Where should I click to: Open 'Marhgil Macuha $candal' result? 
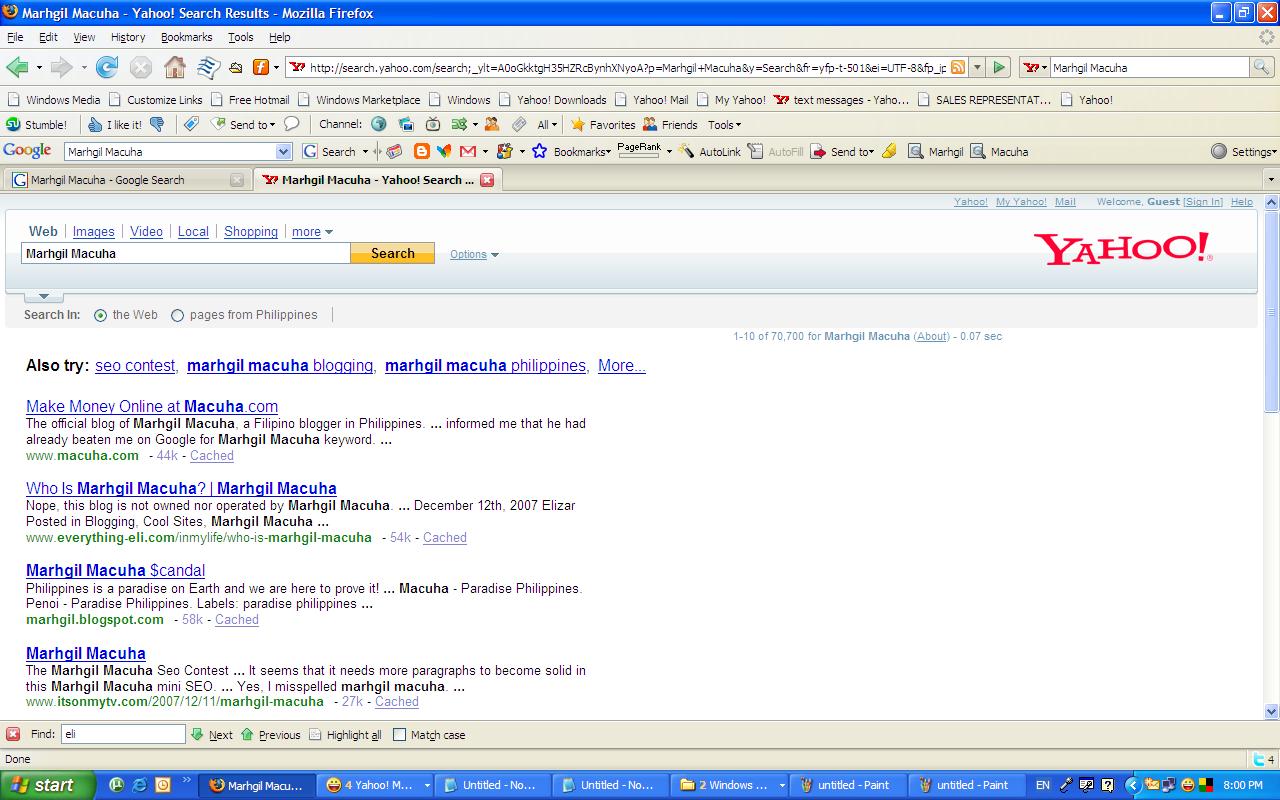point(115,571)
